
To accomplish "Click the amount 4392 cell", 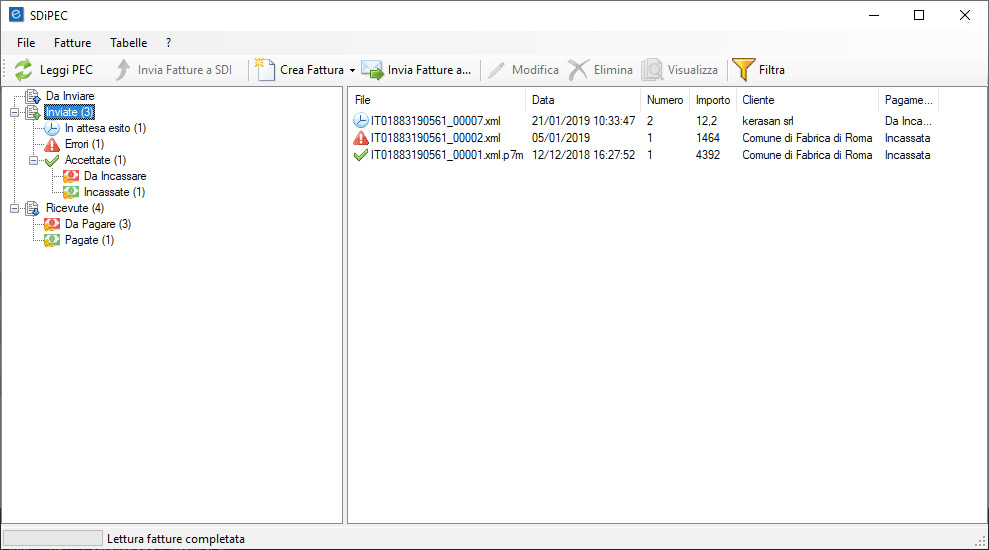I will (x=708, y=155).
